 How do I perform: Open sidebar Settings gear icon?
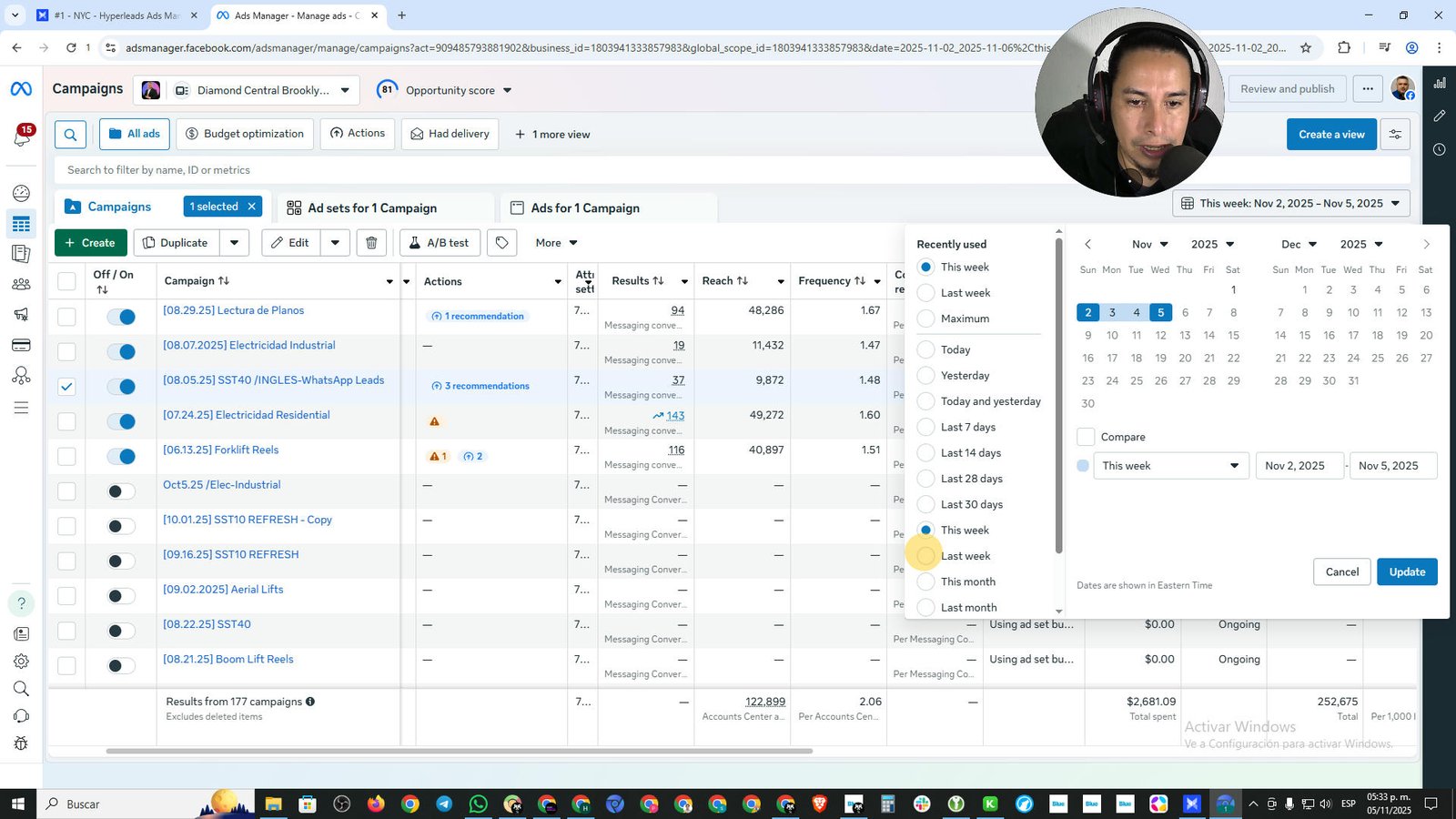(x=21, y=662)
